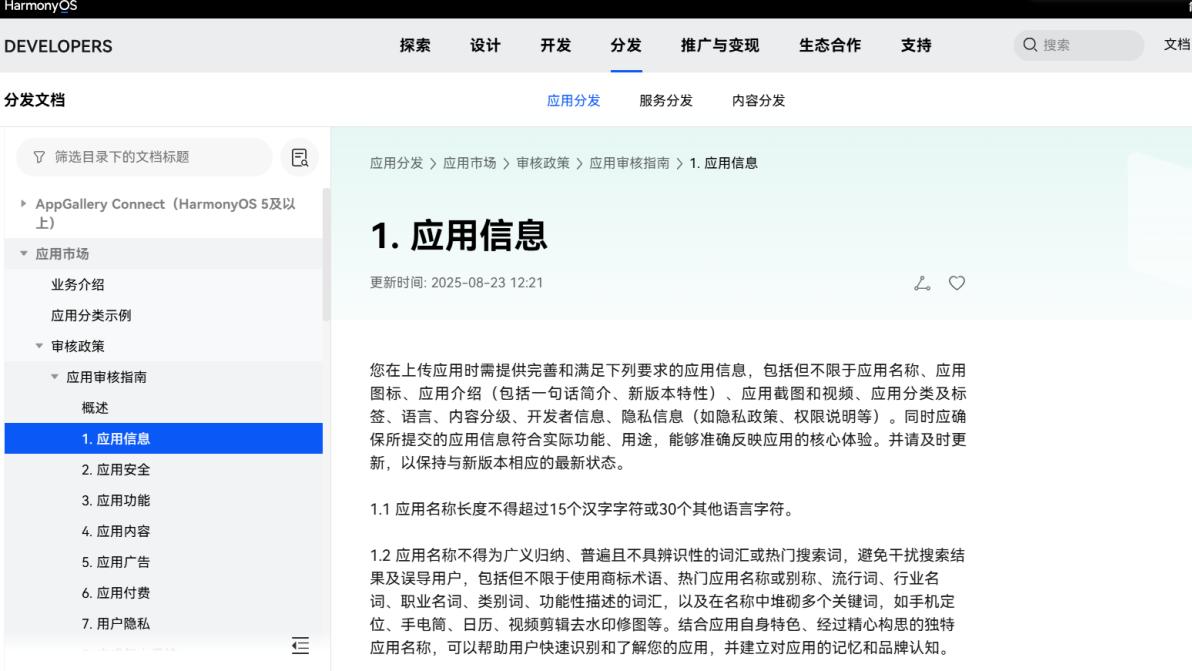The image size is (1192, 671).
Task: Open the 分发 menu in top navigation
Action: [626, 44]
